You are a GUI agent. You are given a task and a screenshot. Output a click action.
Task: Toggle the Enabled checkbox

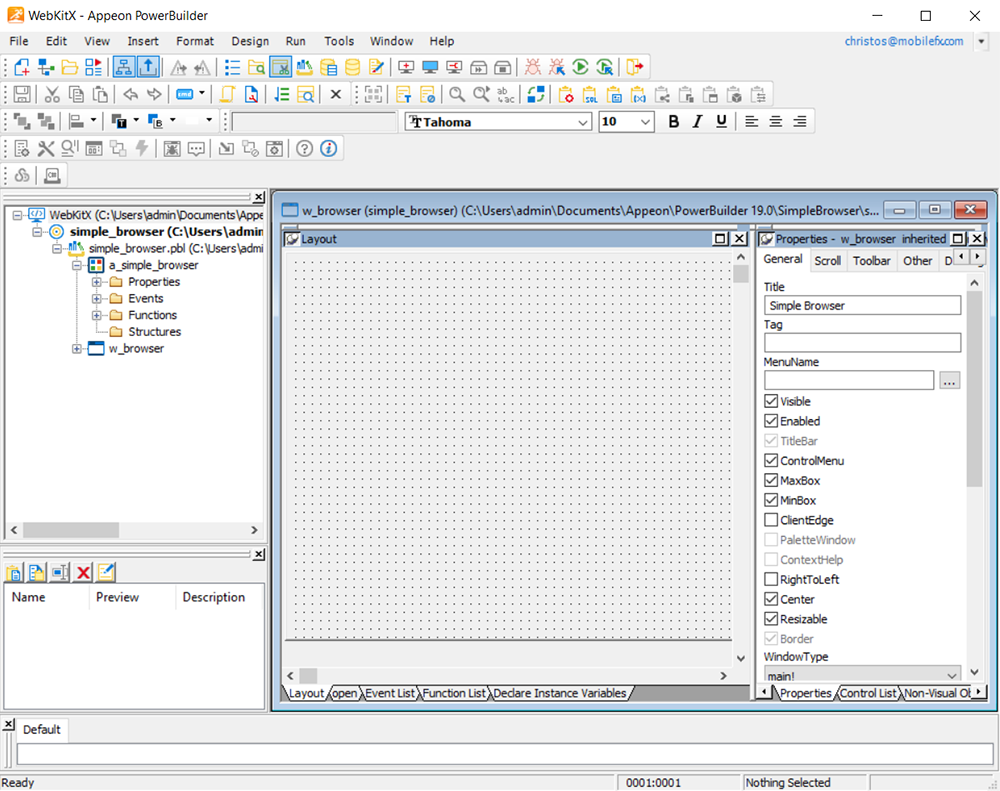[771, 421]
